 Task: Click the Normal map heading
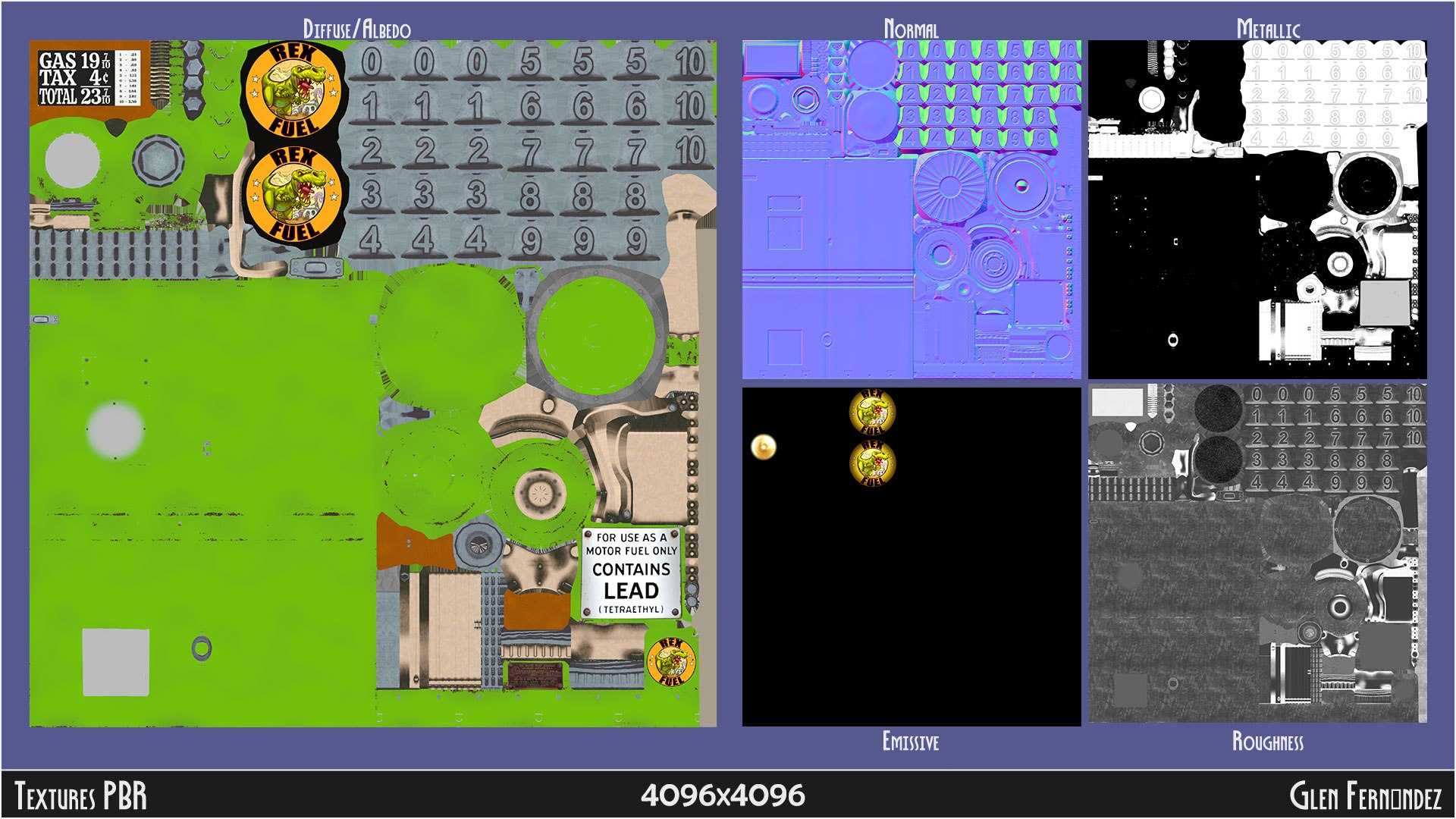click(911, 30)
